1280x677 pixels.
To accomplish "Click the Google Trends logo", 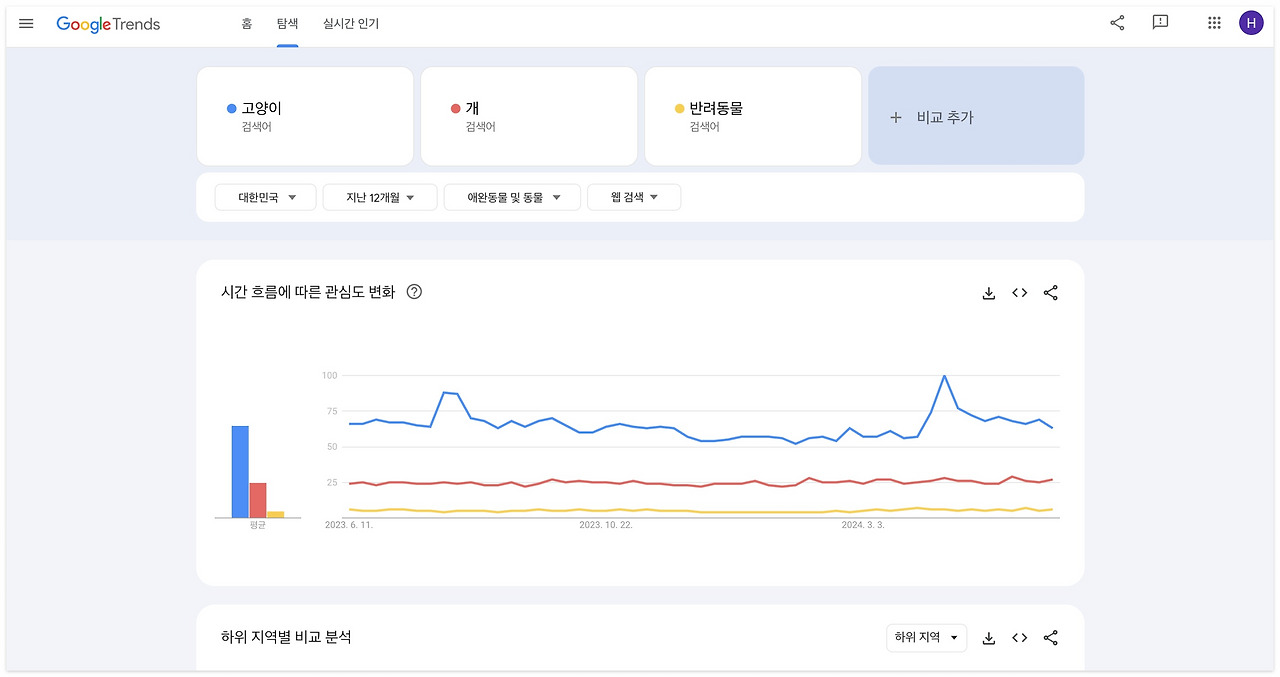I will (x=108, y=24).
